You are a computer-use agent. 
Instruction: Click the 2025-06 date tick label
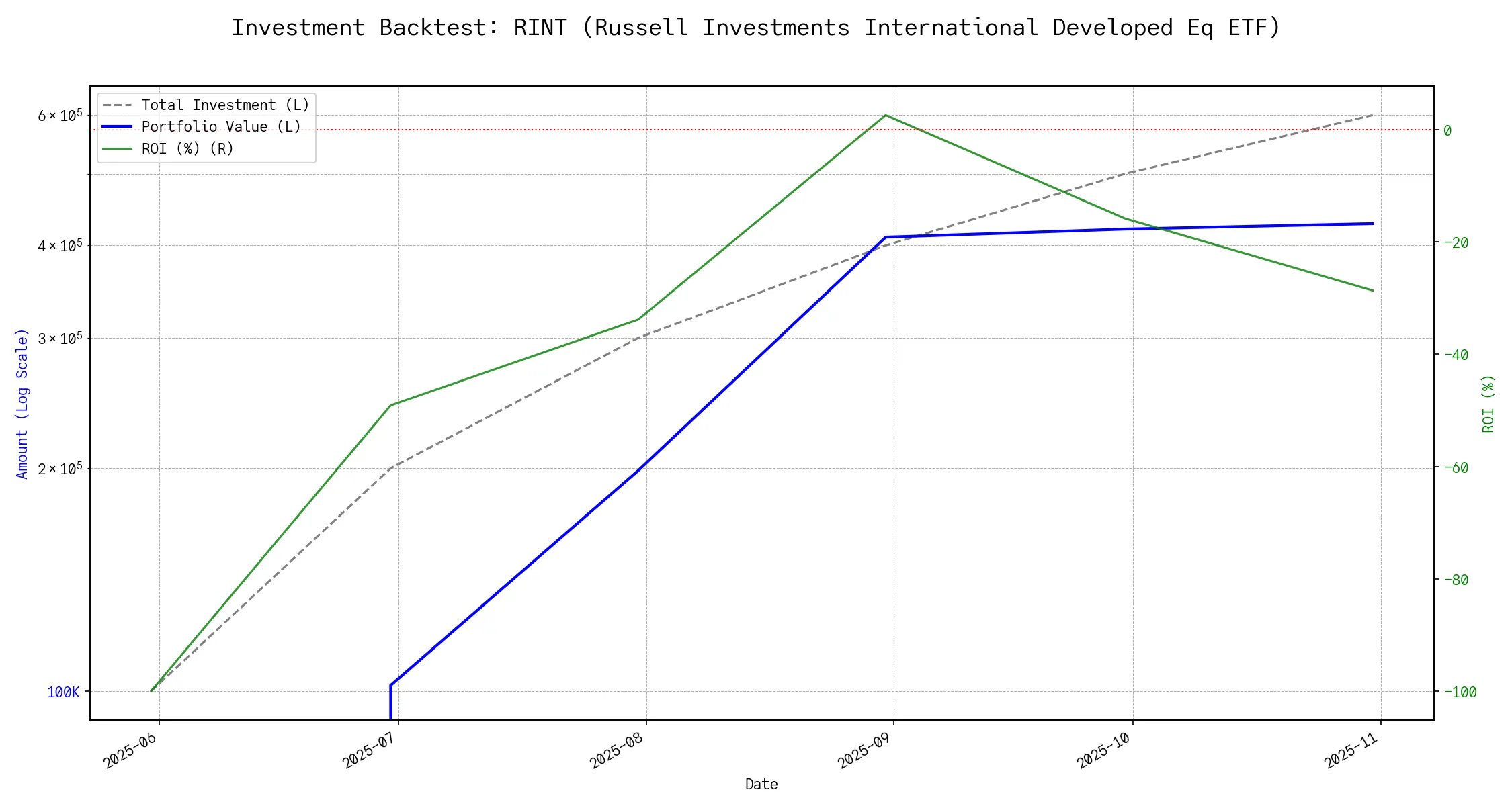pyautogui.click(x=130, y=750)
